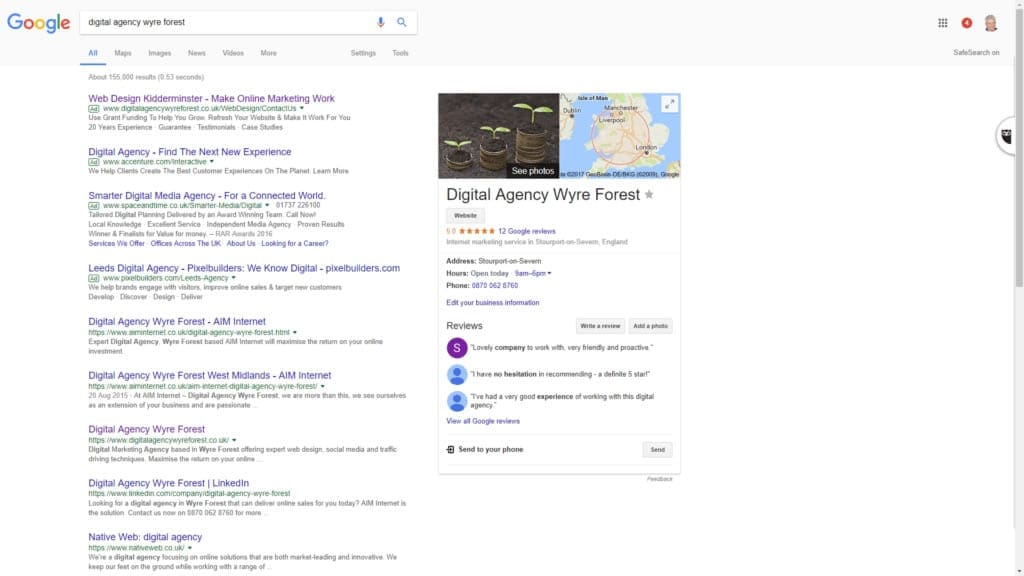The width and height of the screenshot is (1024, 576).
Task: Click the Google logo
Action: 39,23
